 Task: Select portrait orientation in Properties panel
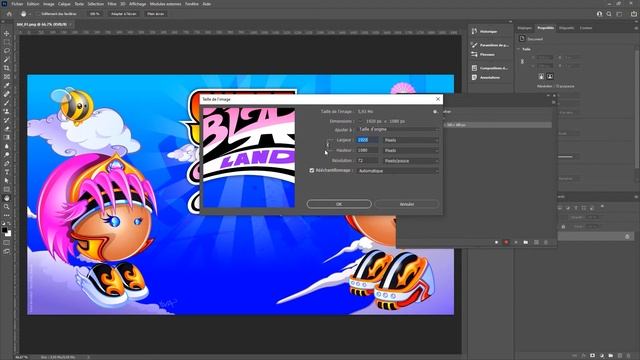click(x=541, y=76)
